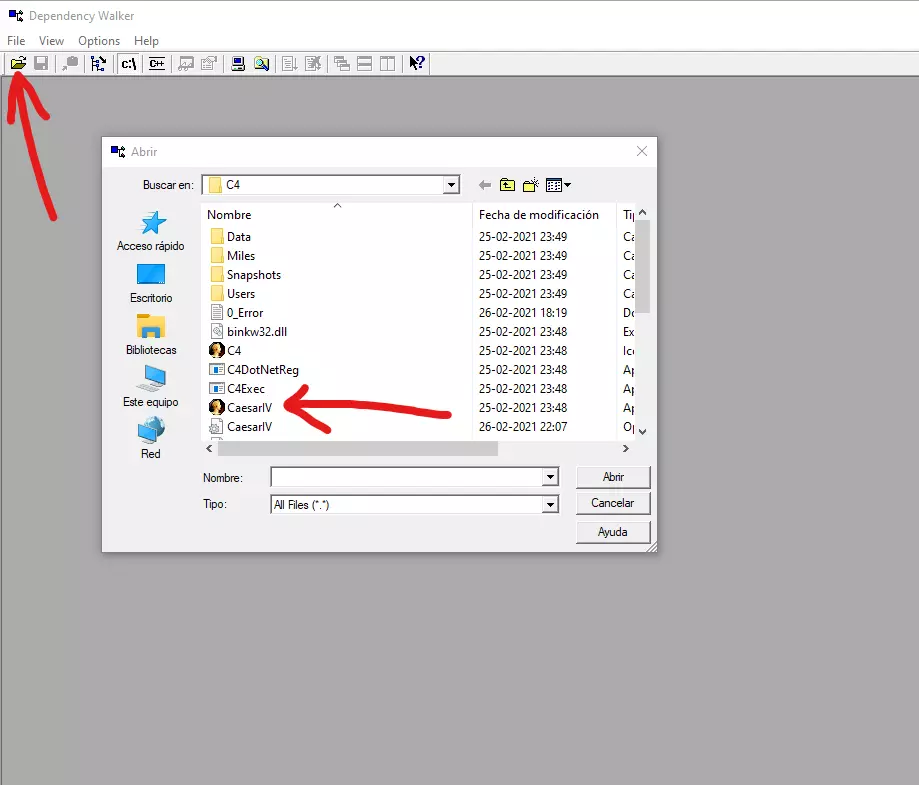Image resolution: width=919 pixels, height=785 pixels.
Task: Click the Cascade windows toolbar icon
Action: pyautogui.click(x=342, y=63)
